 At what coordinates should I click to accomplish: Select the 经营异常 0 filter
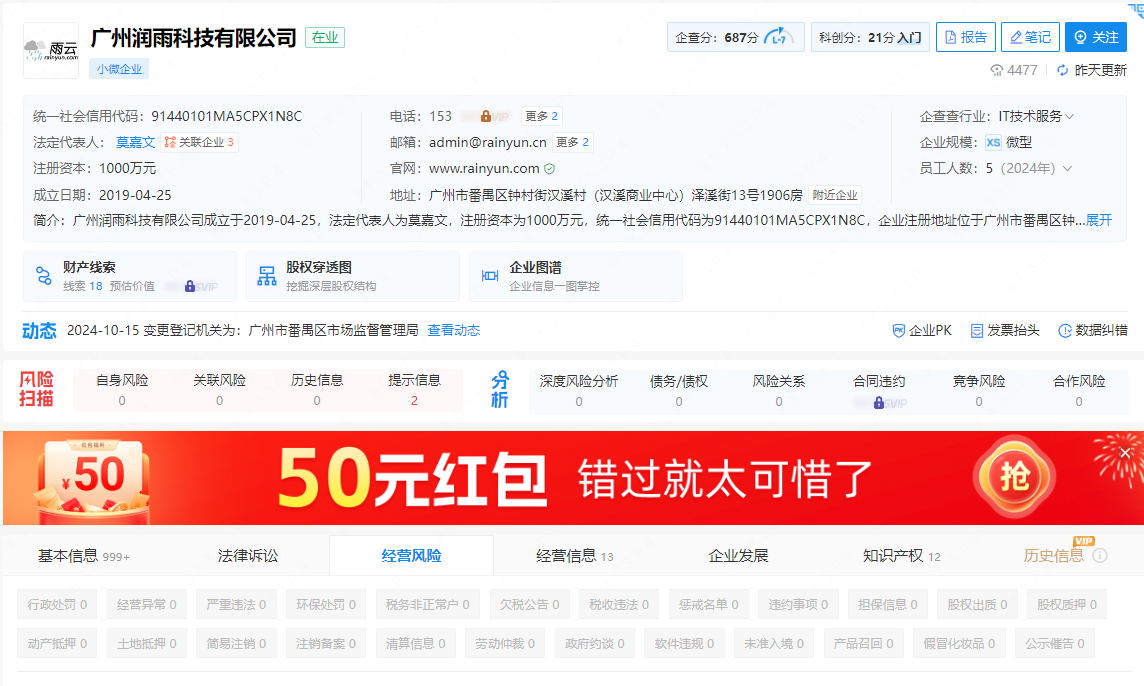[147, 604]
